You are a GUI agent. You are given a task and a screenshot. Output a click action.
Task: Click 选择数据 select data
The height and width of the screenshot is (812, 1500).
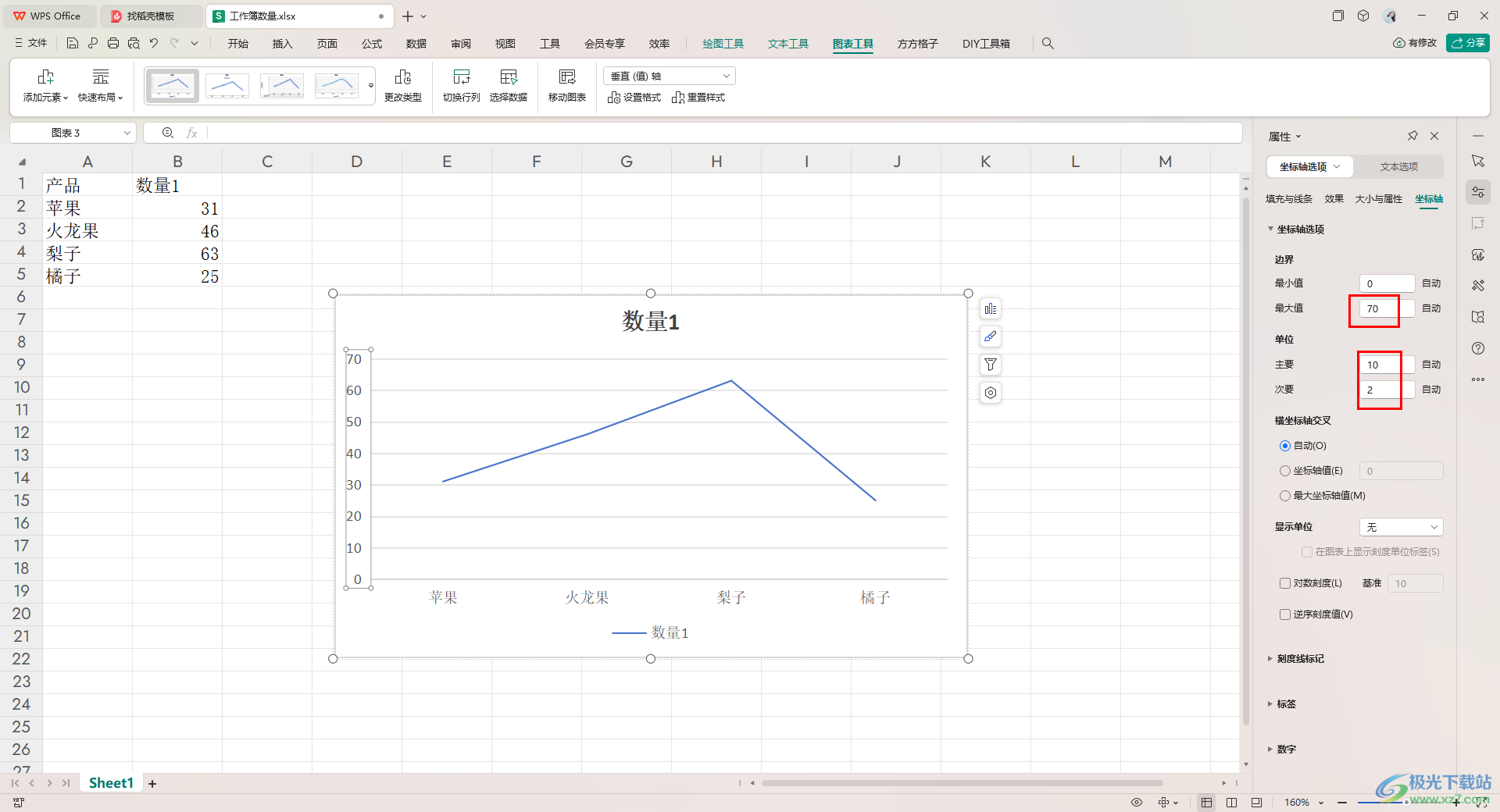coord(509,85)
